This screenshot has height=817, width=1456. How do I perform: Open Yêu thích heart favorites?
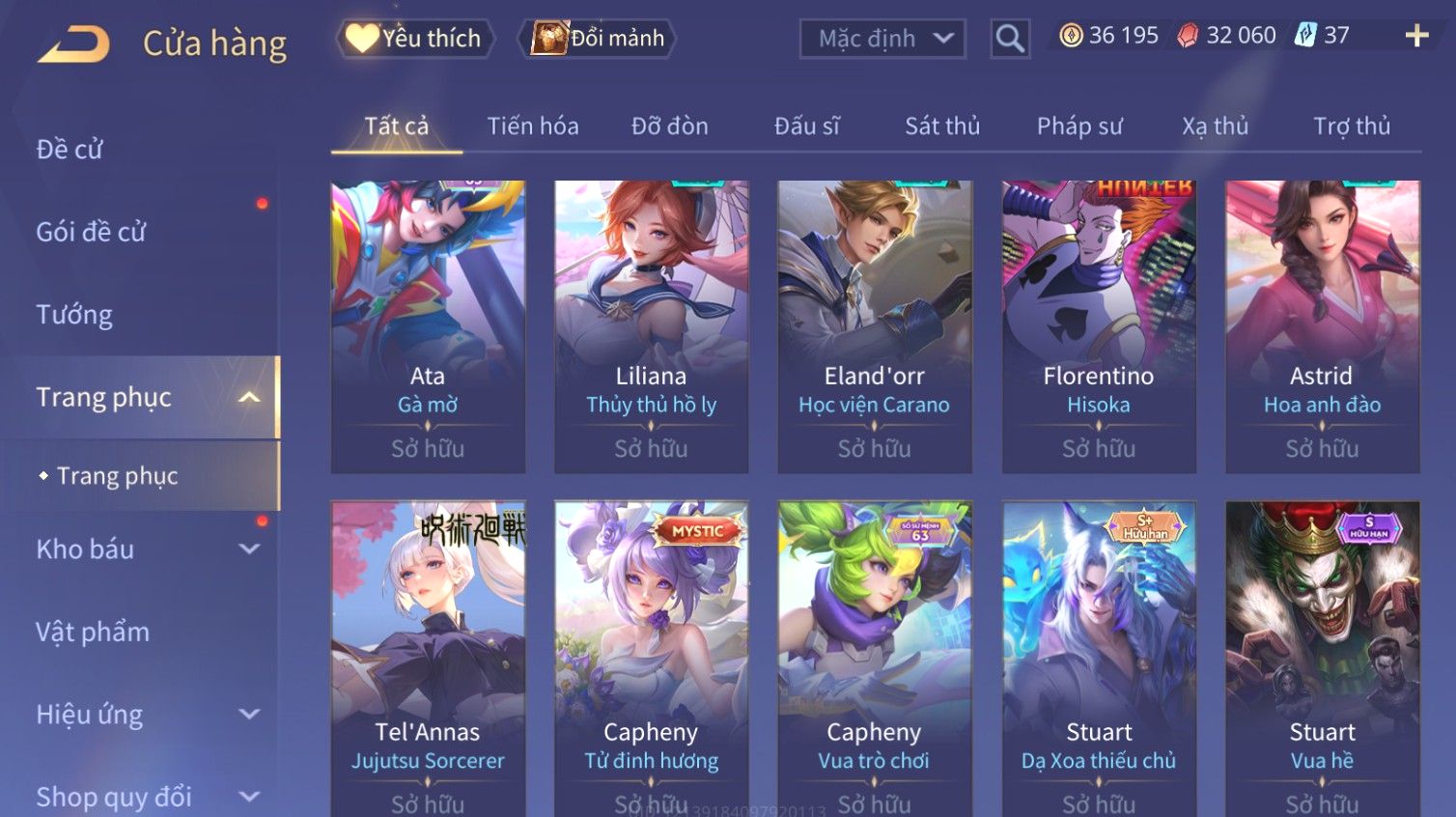(414, 39)
